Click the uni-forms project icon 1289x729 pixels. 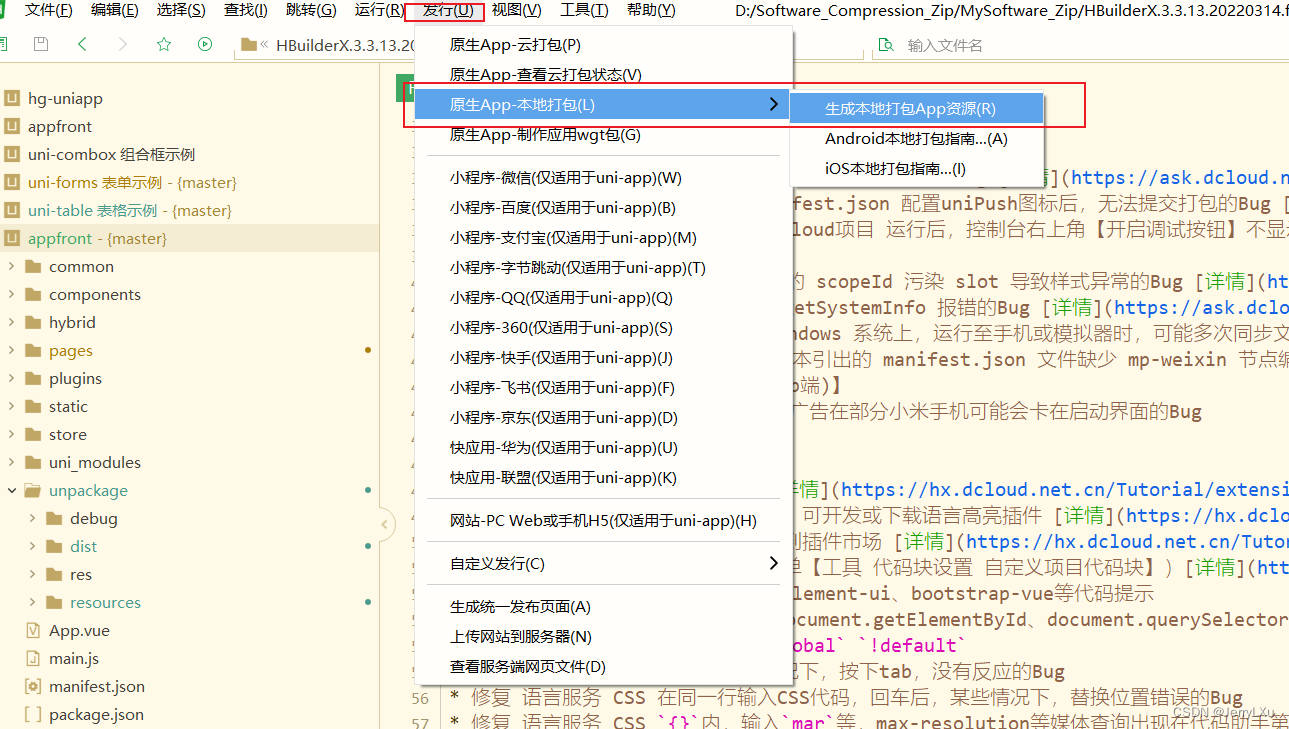[12, 182]
